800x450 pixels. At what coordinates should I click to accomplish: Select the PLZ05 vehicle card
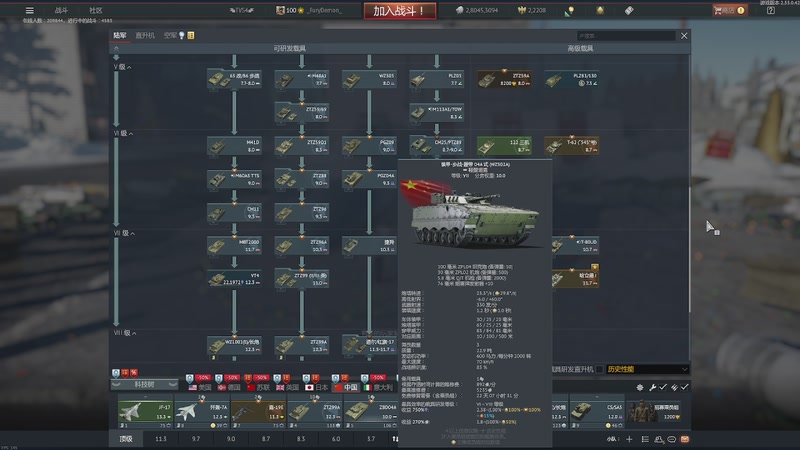click(436, 79)
